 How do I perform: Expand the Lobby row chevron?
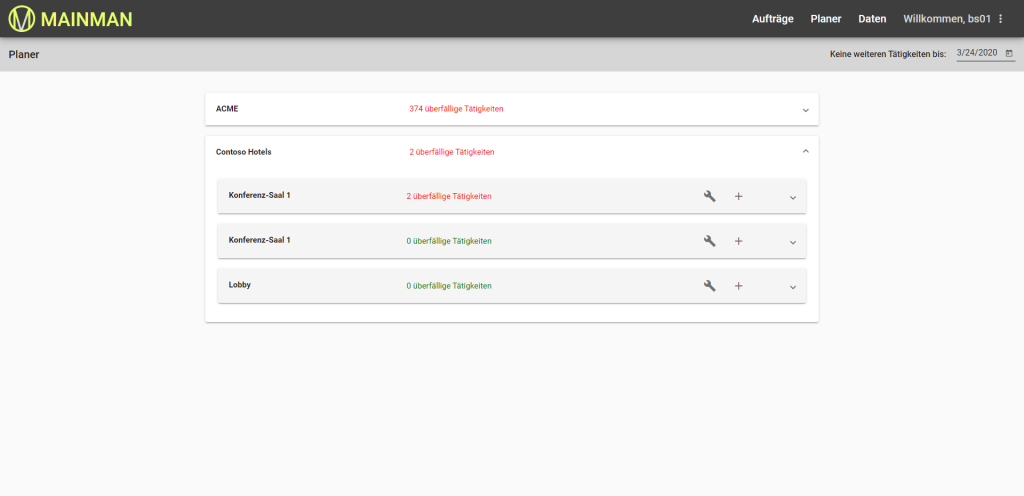coord(793,287)
